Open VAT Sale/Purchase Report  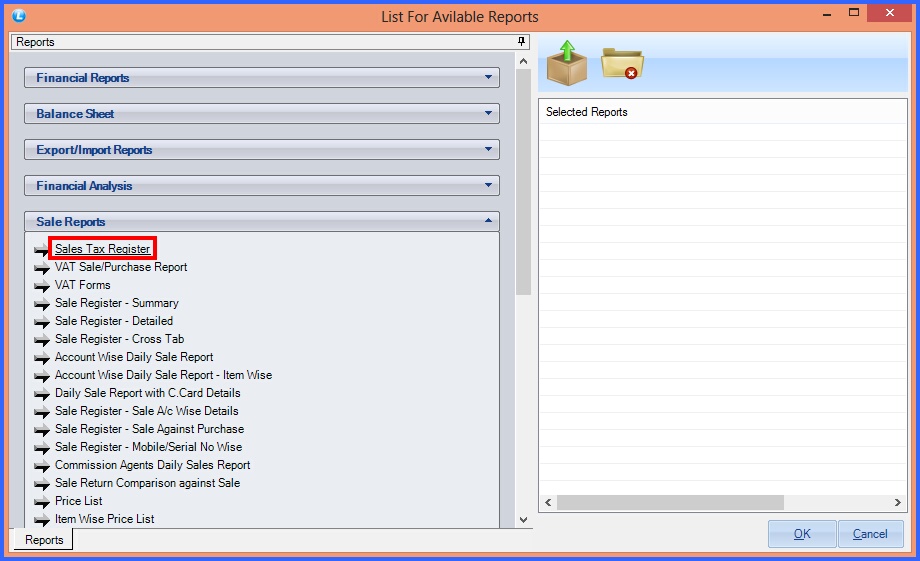(121, 267)
